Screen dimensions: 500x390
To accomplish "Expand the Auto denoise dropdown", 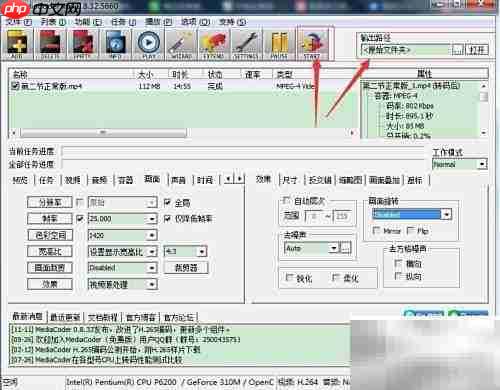I will 334,248.
